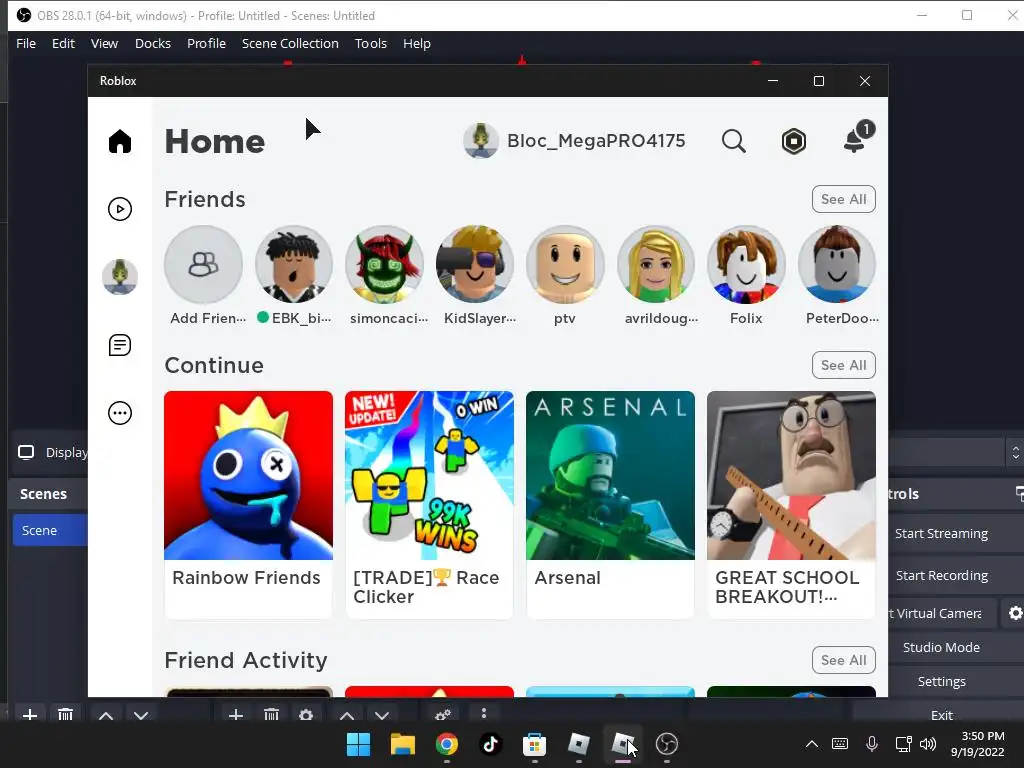
Task: Click See All next to Friends
Action: coord(844,199)
